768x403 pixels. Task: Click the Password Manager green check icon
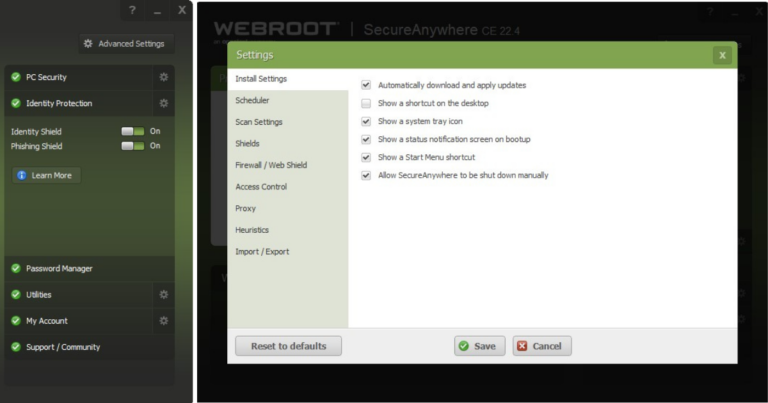16,269
